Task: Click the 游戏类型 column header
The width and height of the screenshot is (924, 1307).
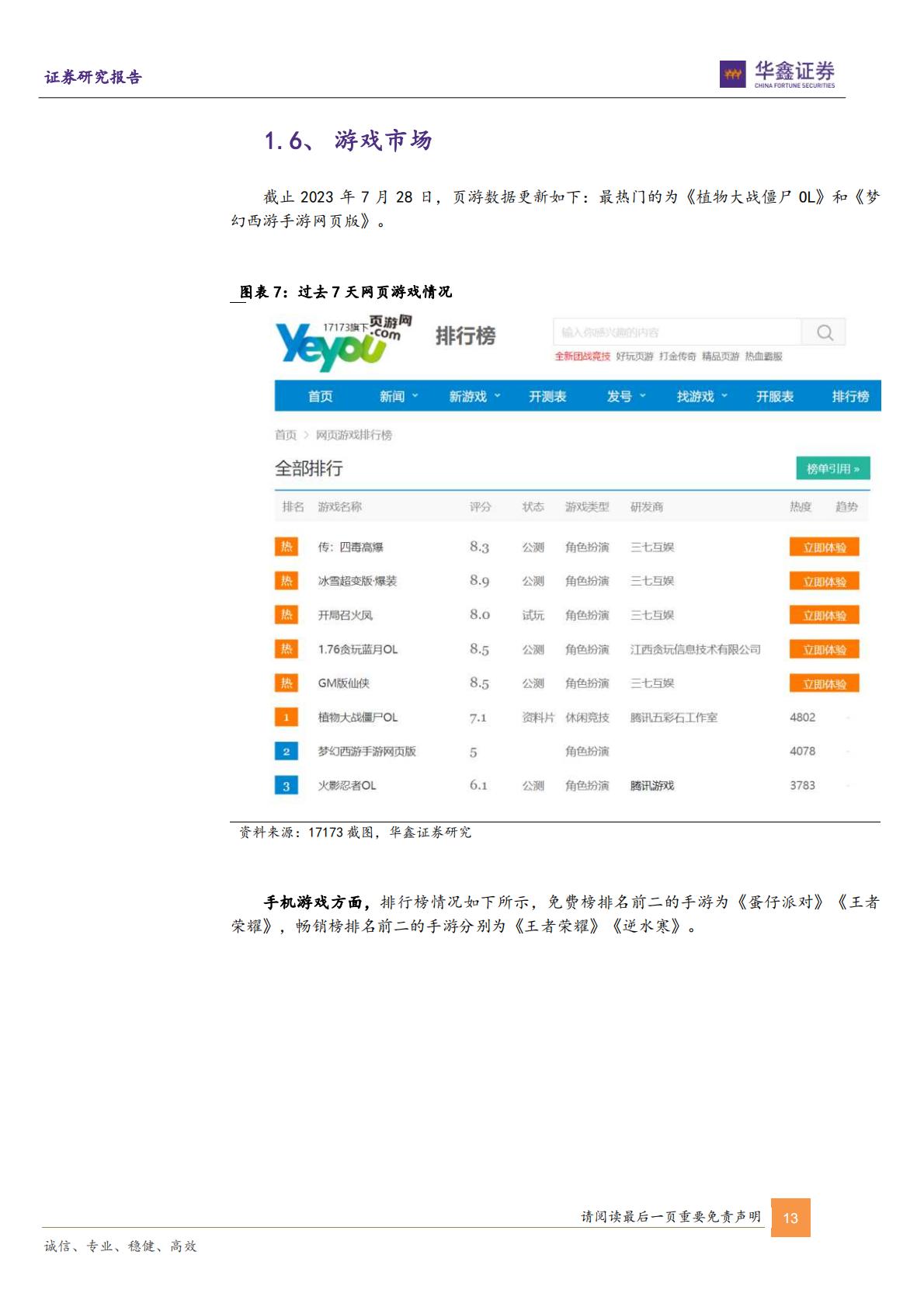Action: tap(587, 507)
